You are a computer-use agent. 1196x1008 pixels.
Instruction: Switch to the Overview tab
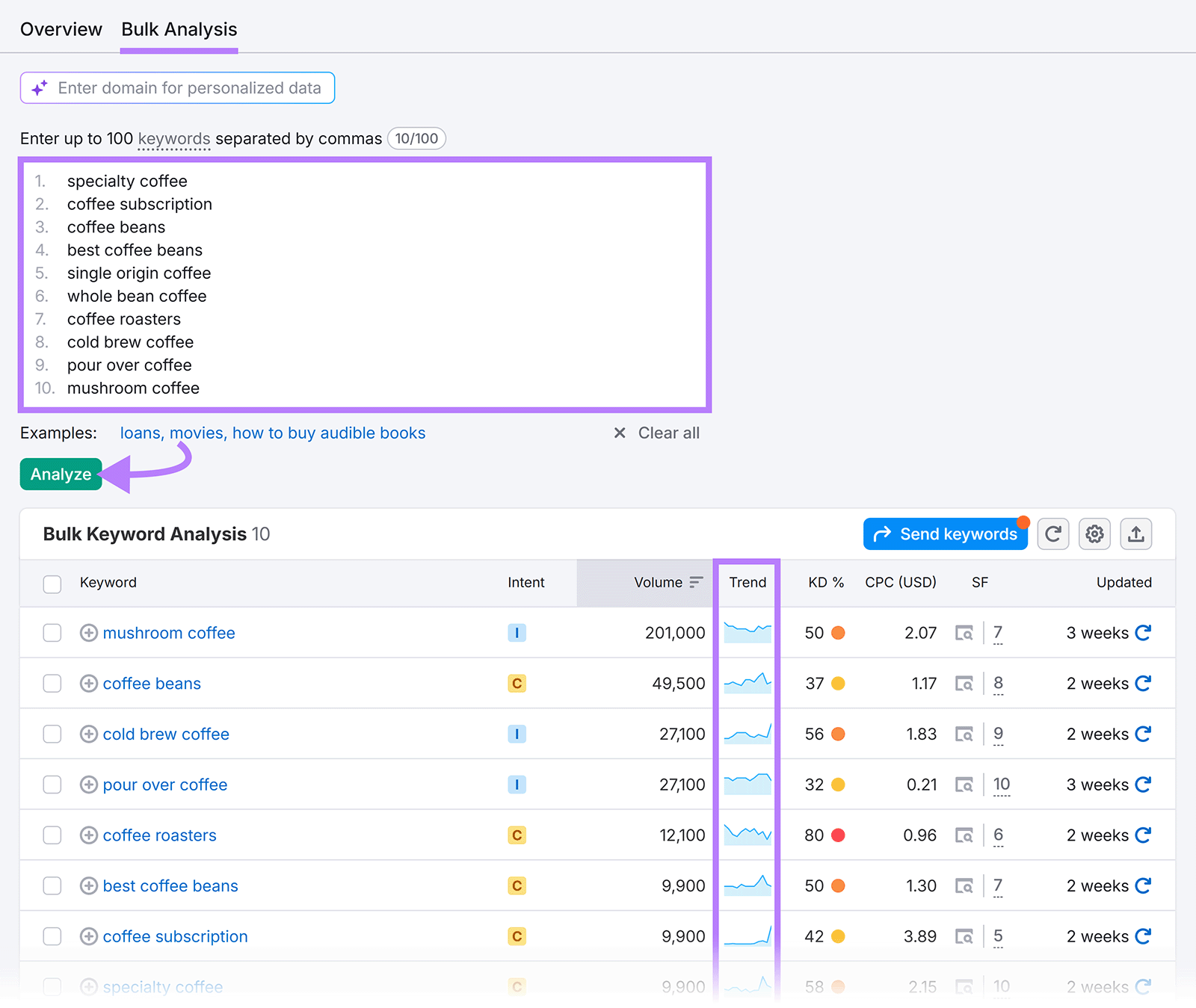coord(61,29)
